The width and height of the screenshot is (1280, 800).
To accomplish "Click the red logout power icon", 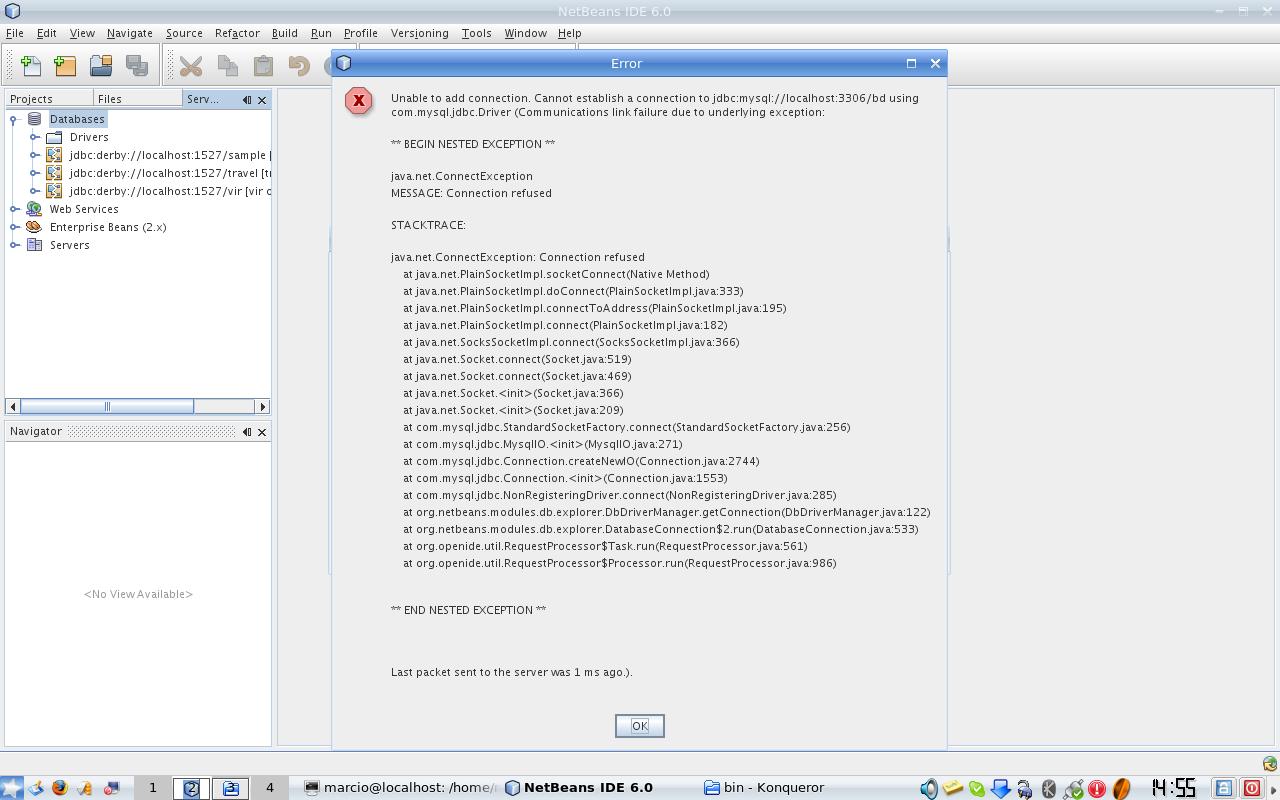I will click(1252, 788).
